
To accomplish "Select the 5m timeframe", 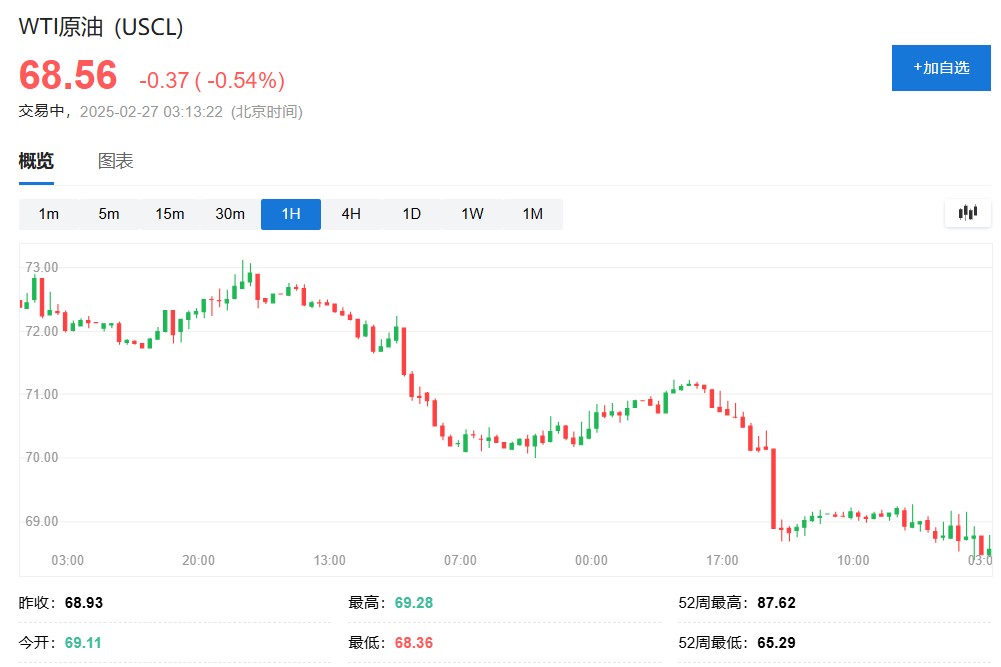I will (109, 214).
